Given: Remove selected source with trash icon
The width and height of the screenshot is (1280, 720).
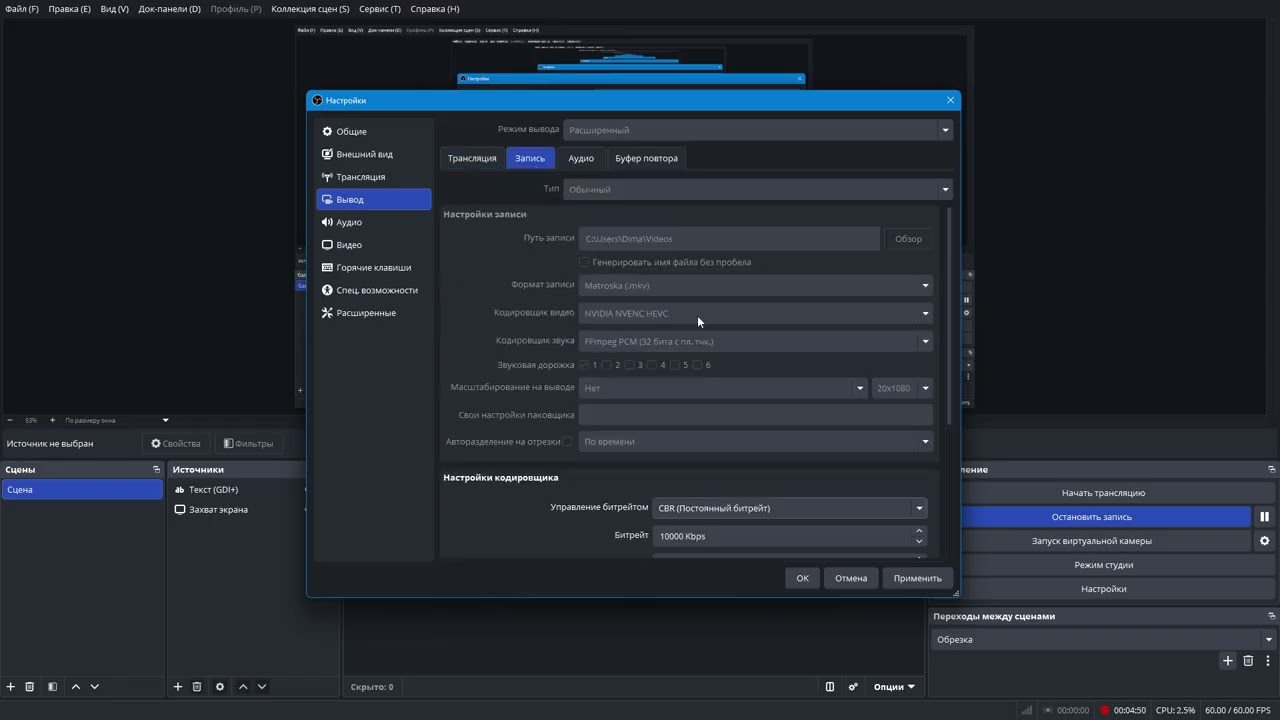Looking at the screenshot, I should tap(197, 687).
